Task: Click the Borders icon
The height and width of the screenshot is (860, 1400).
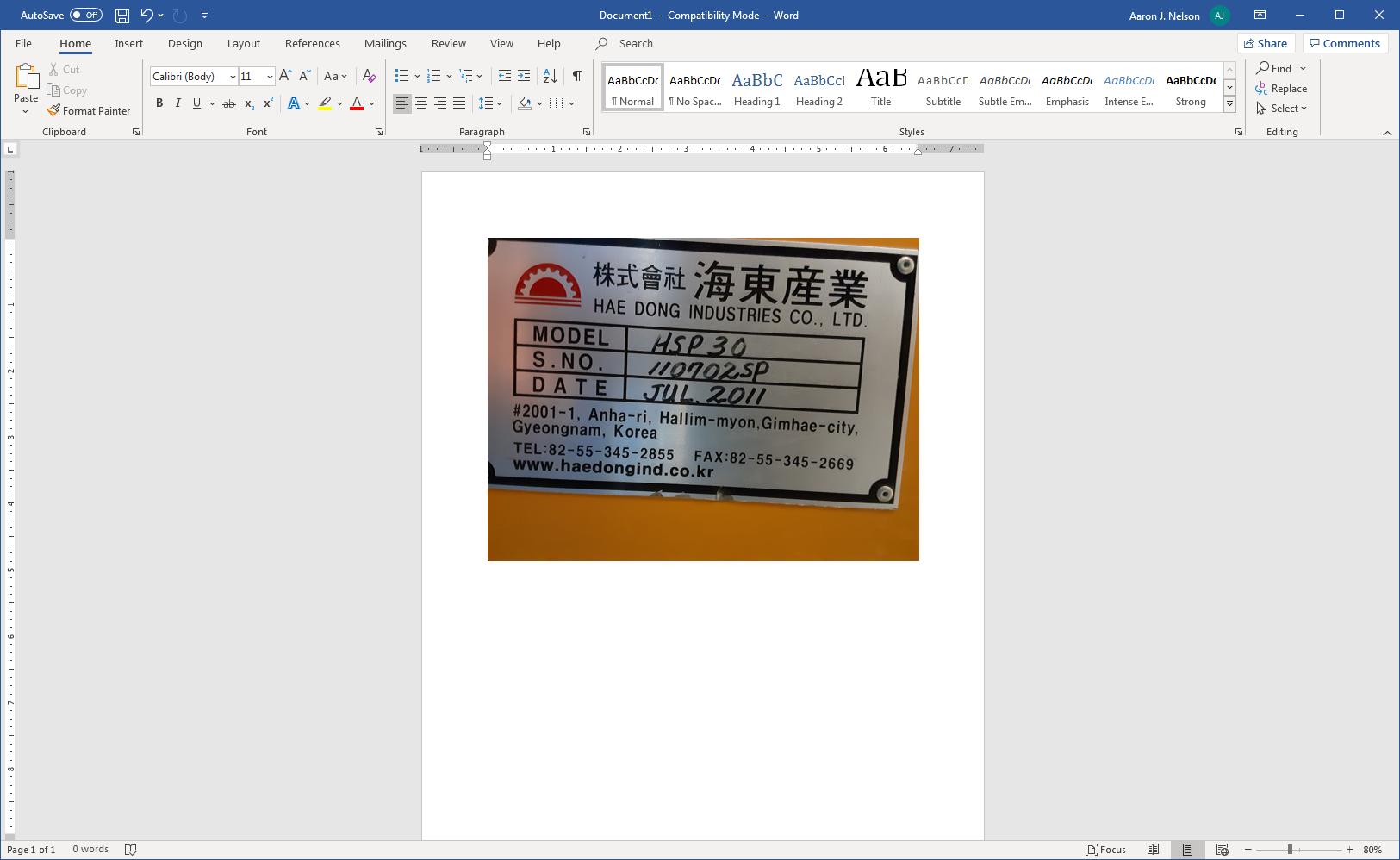Action: (557, 103)
